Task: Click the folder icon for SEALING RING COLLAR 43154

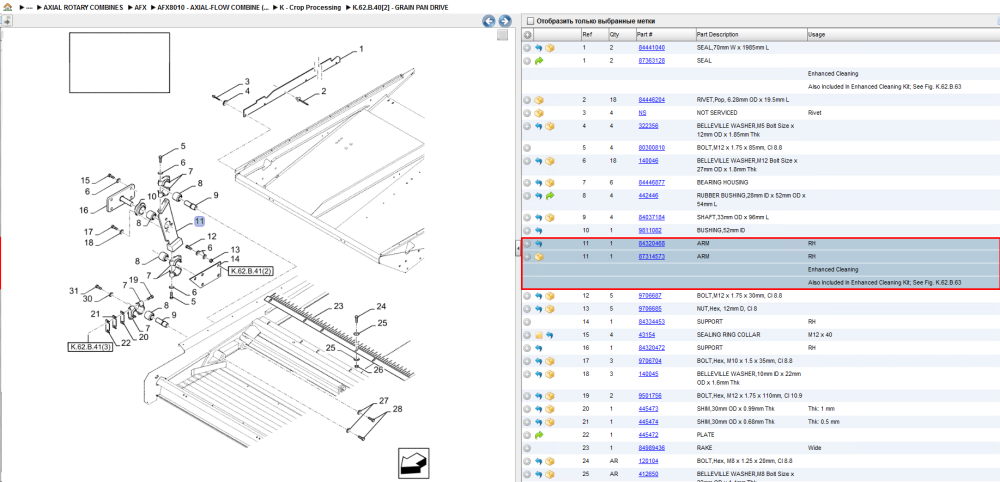Action: tap(538, 335)
